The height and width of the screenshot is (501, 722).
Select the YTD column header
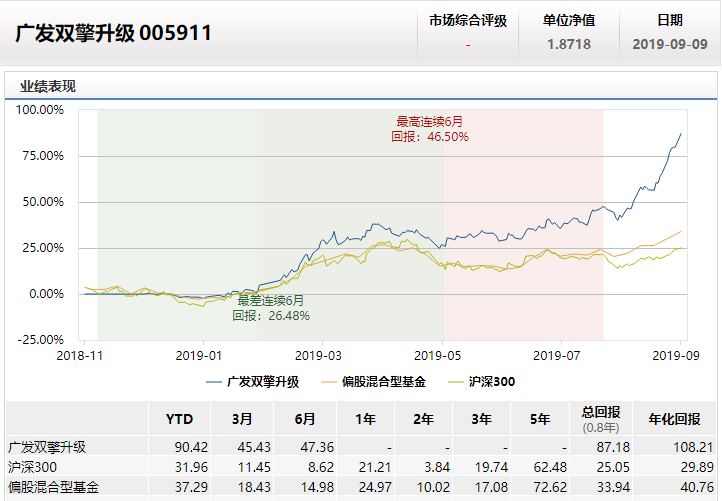click(x=180, y=419)
